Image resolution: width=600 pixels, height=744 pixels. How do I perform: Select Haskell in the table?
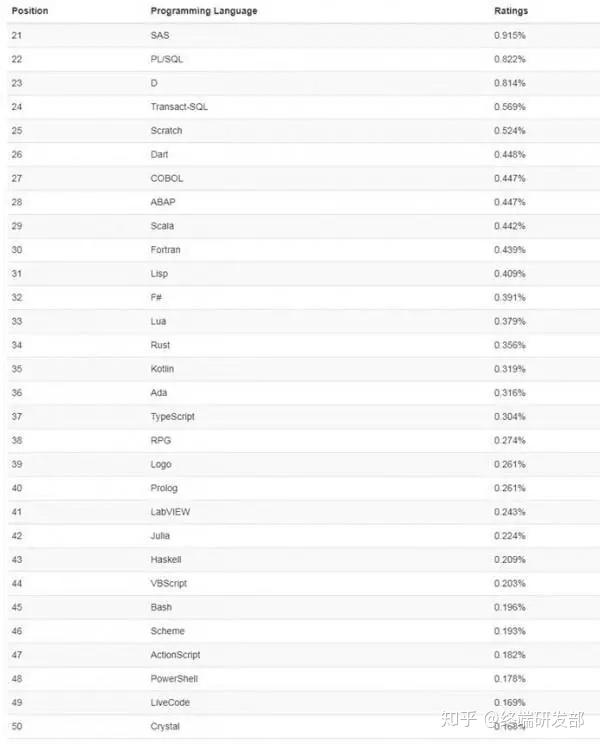click(166, 559)
